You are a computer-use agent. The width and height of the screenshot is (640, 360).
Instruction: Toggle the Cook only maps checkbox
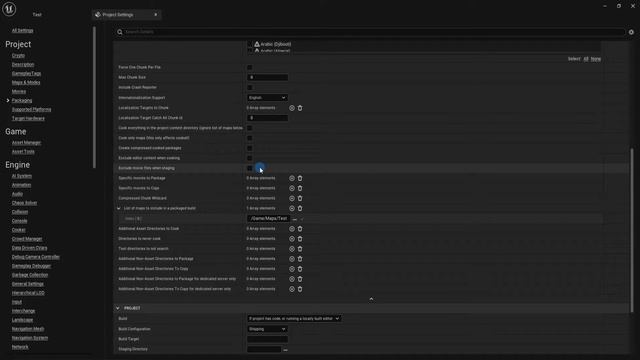pyautogui.click(x=250, y=138)
